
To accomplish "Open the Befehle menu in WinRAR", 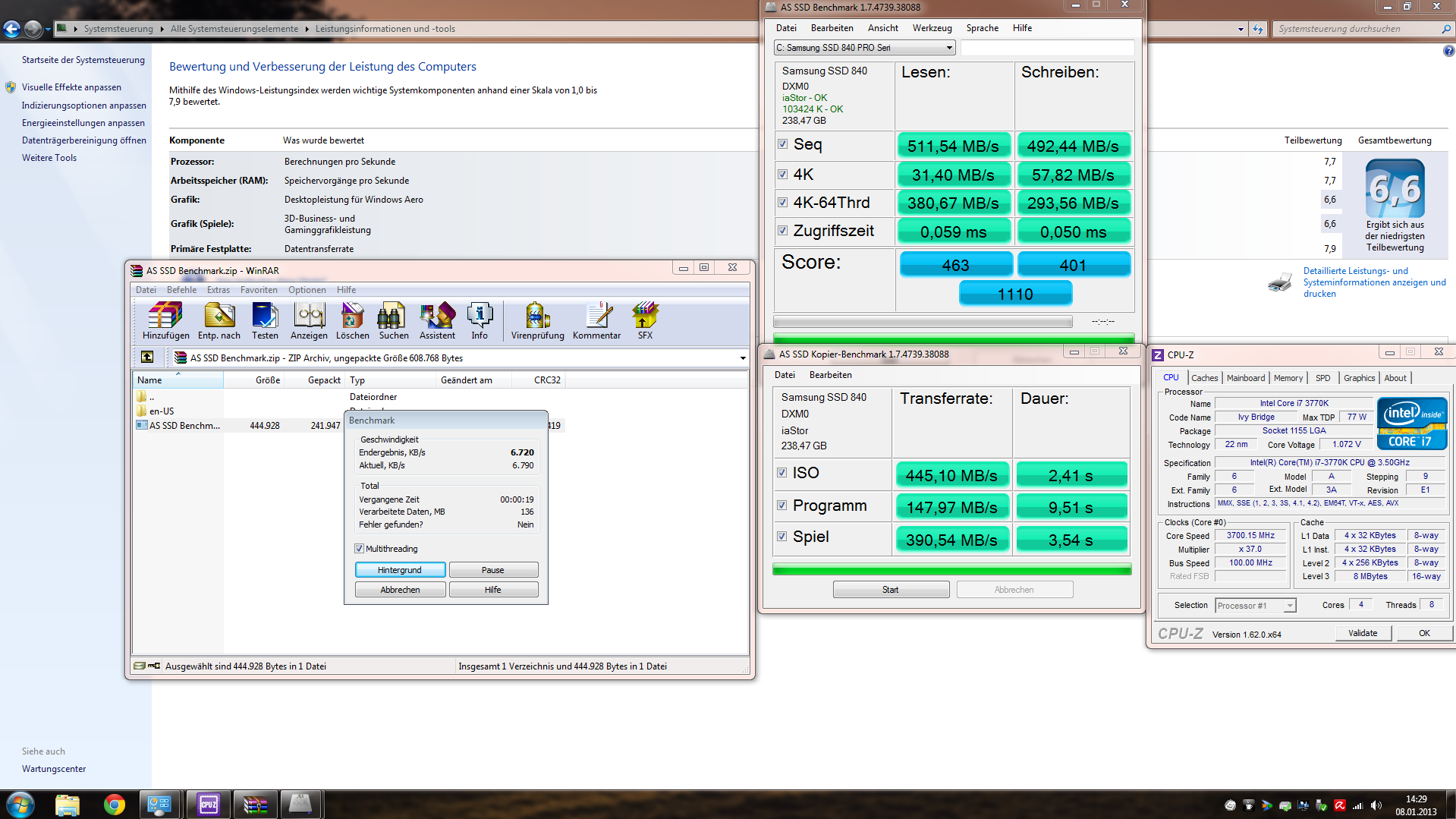I will [x=181, y=289].
